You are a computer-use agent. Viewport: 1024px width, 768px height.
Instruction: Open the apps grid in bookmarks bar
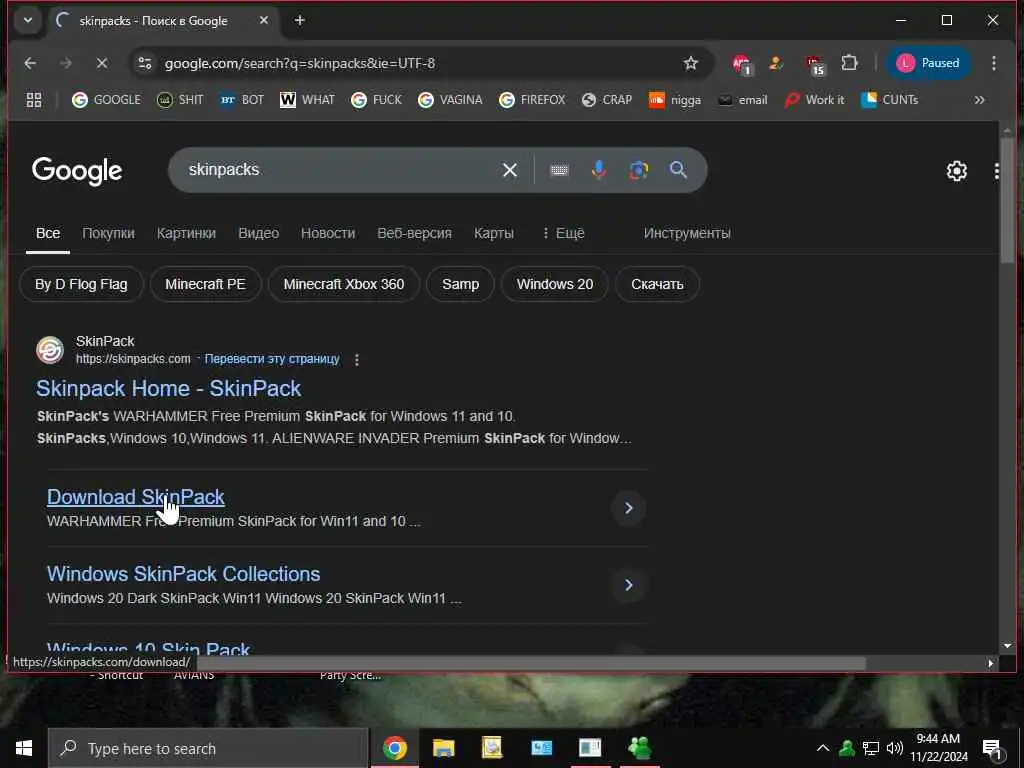coord(34,100)
